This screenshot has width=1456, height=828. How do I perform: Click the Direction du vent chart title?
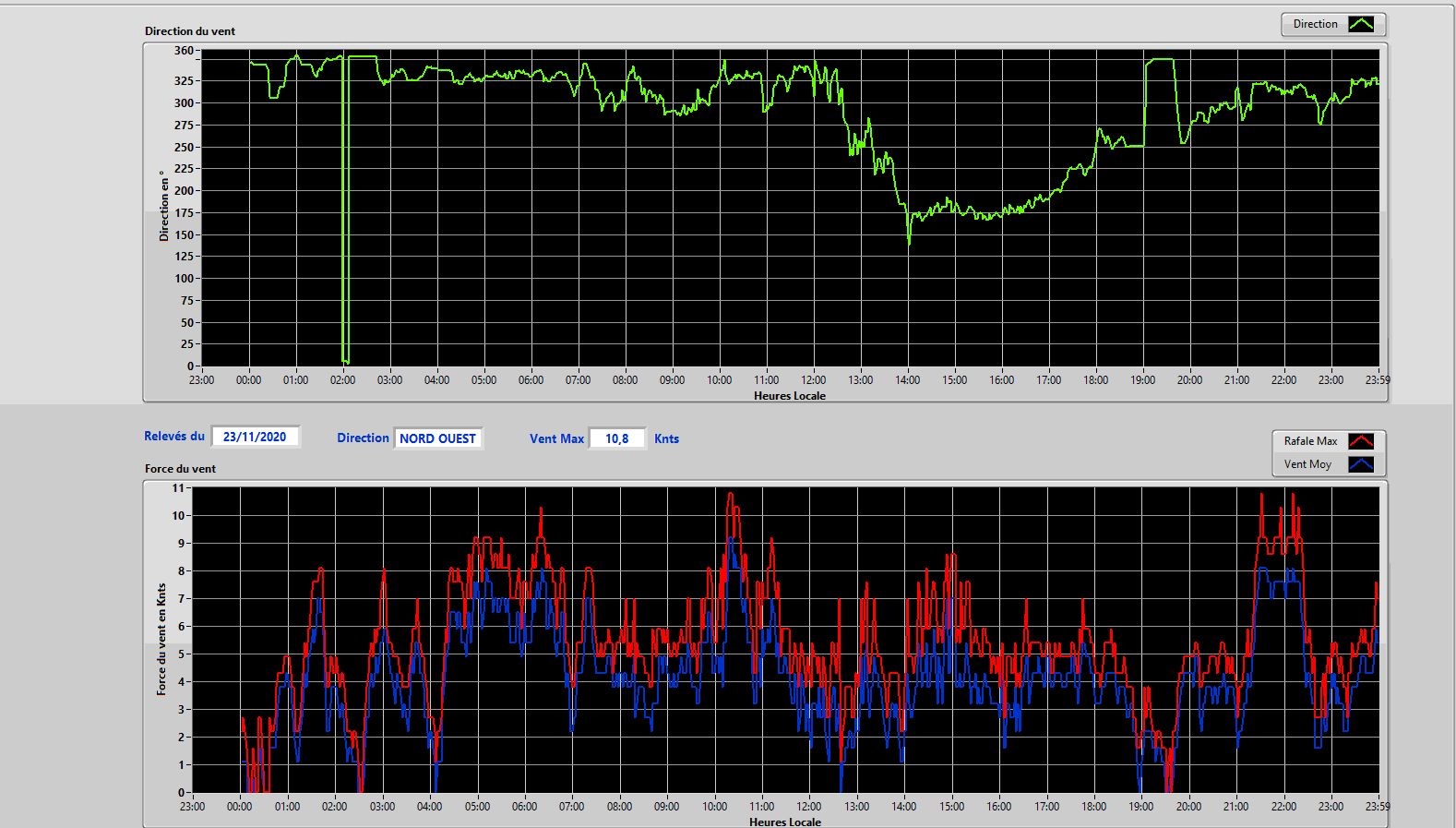[190, 30]
